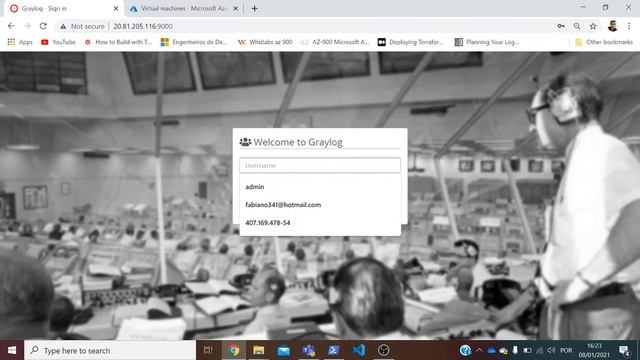Open 'Planning Your Log...' bookmark
The height and width of the screenshot is (360, 640).
tap(487, 42)
